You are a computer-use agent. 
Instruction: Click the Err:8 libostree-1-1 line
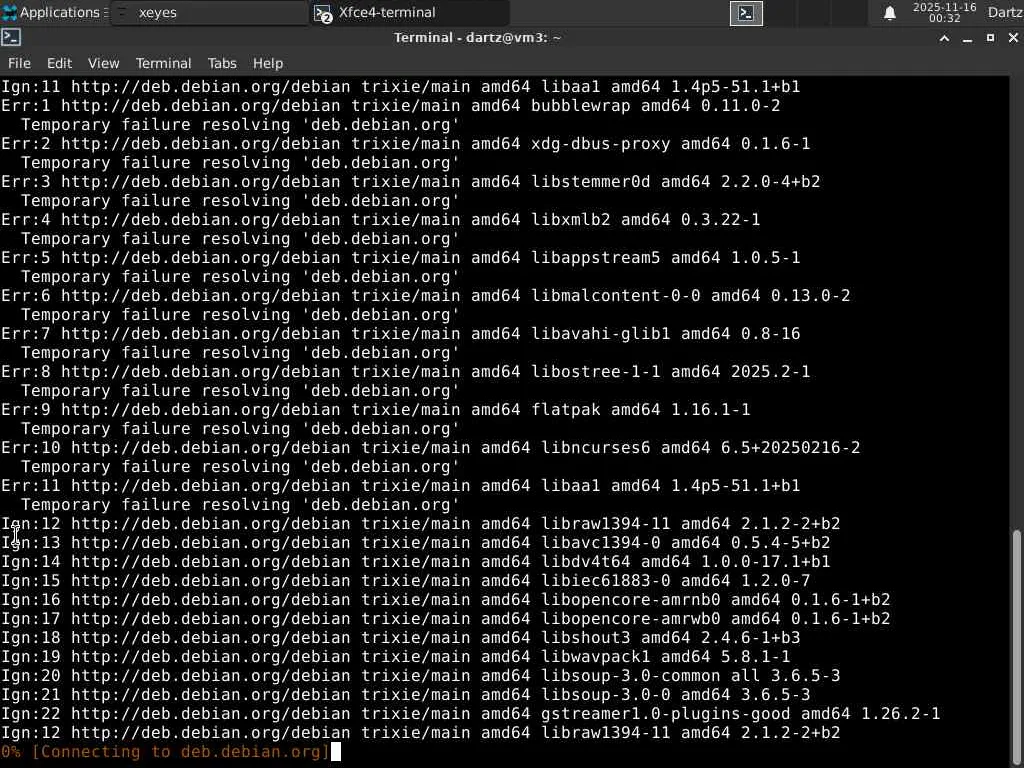[406, 372]
